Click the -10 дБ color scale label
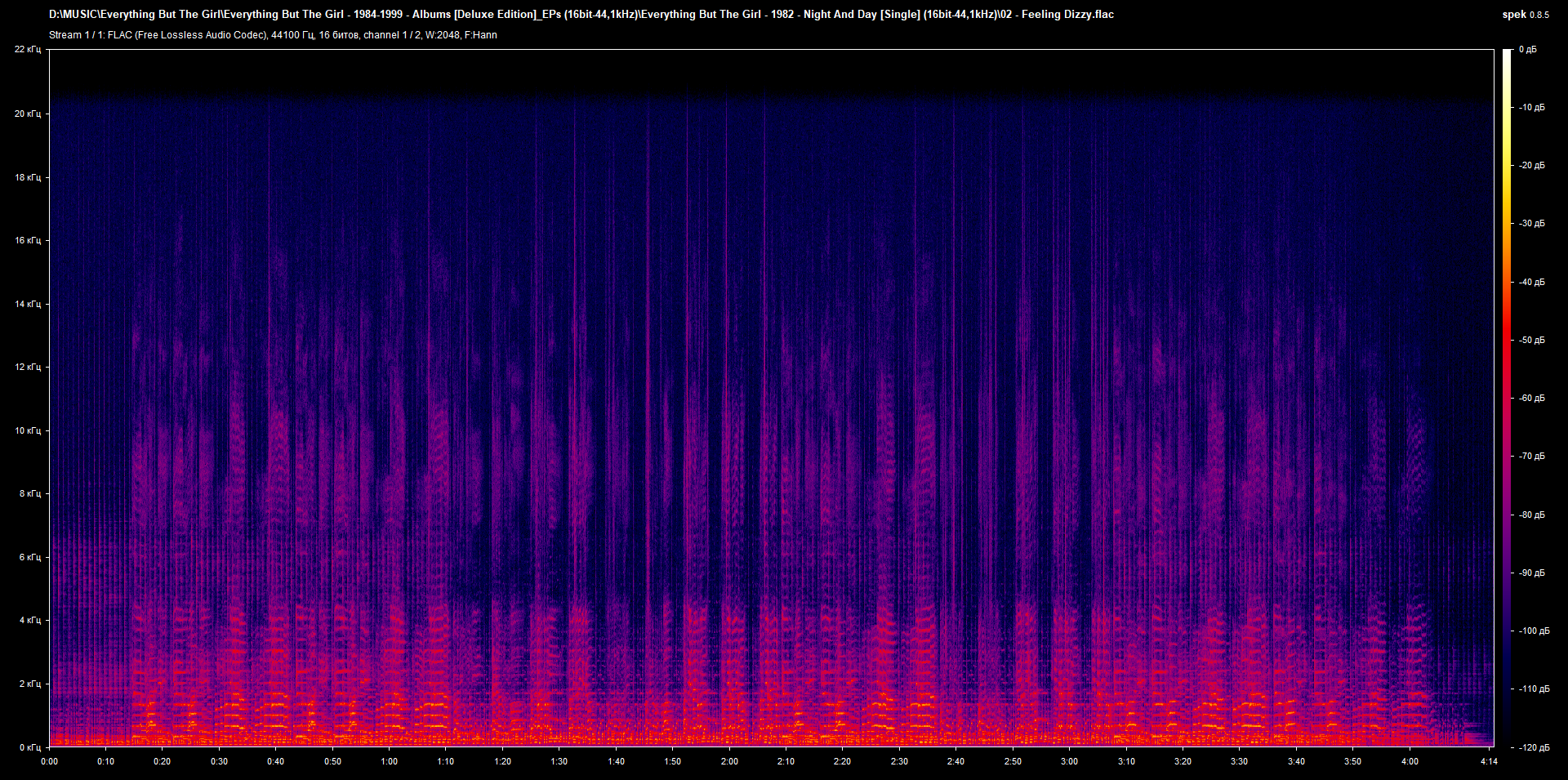The height and width of the screenshot is (780, 1568). click(1531, 107)
